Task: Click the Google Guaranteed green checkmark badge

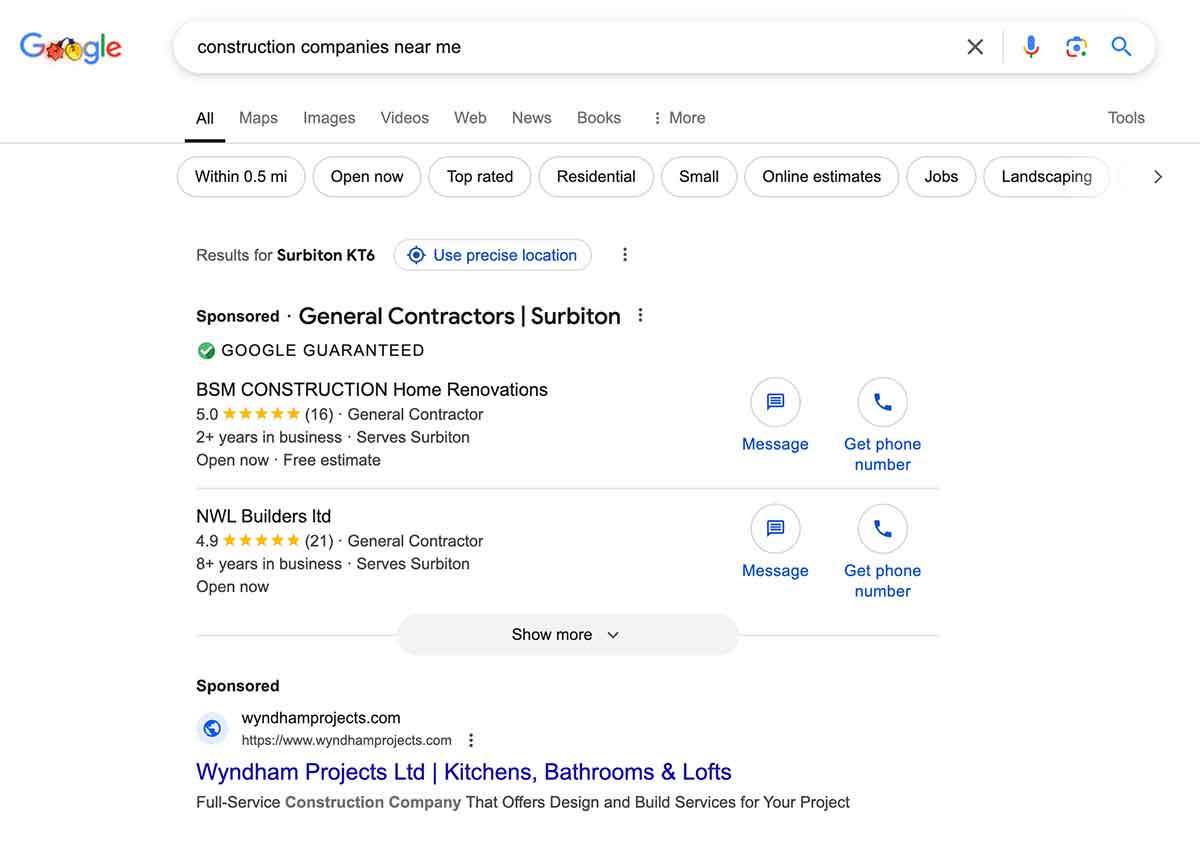Action: click(x=206, y=351)
